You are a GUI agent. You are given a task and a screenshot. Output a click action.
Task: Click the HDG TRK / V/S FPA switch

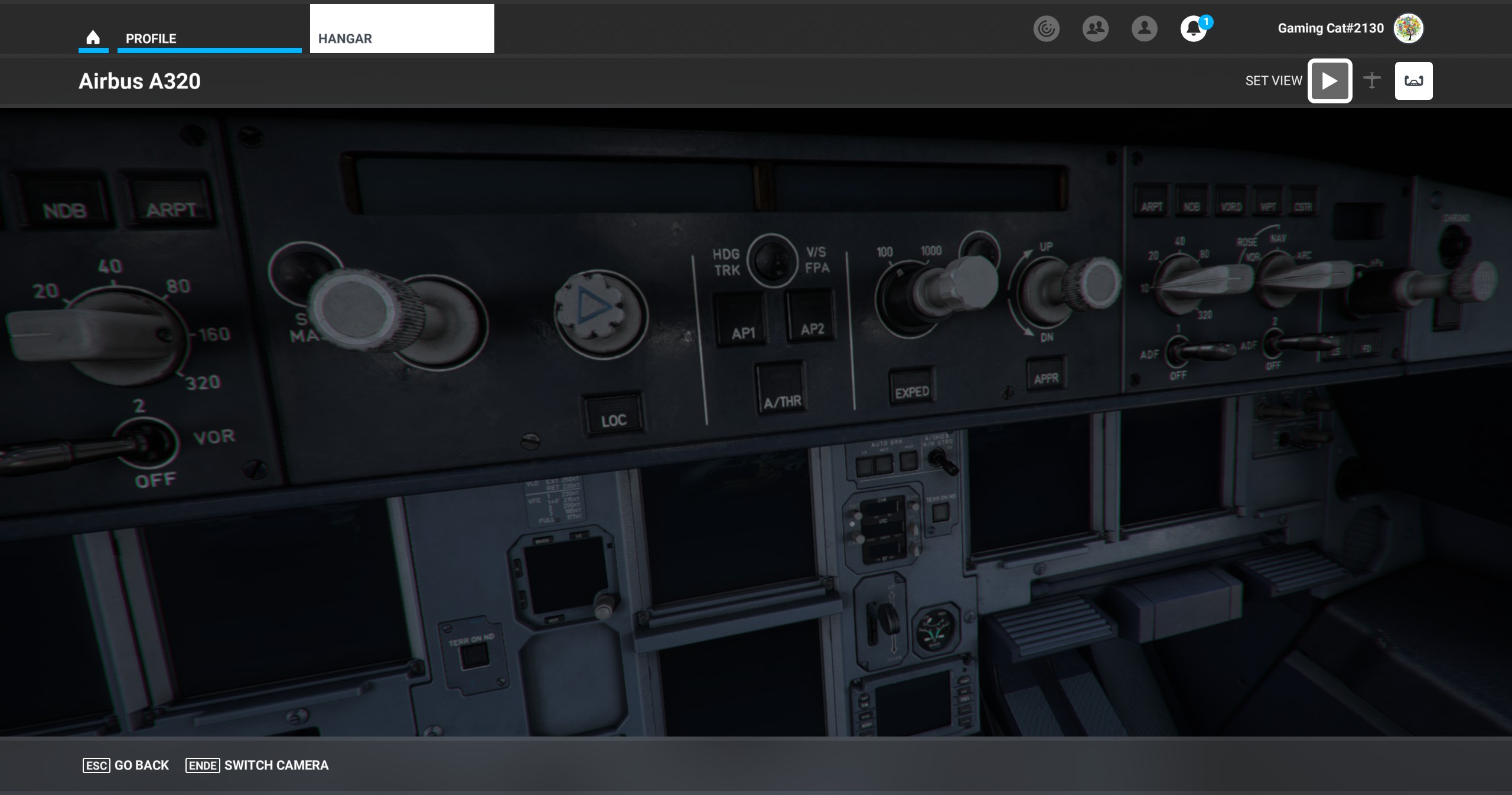pyautogui.click(x=772, y=260)
